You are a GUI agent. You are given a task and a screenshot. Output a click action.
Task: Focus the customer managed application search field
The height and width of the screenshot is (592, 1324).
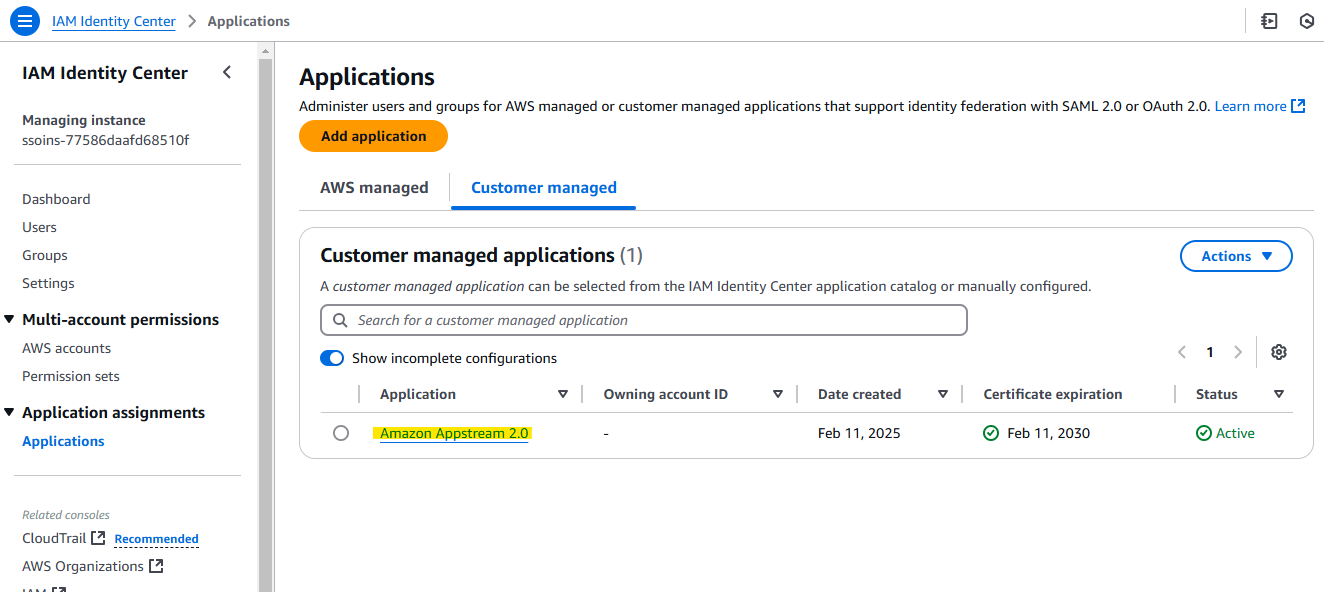pyautogui.click(x=644, y=320)
